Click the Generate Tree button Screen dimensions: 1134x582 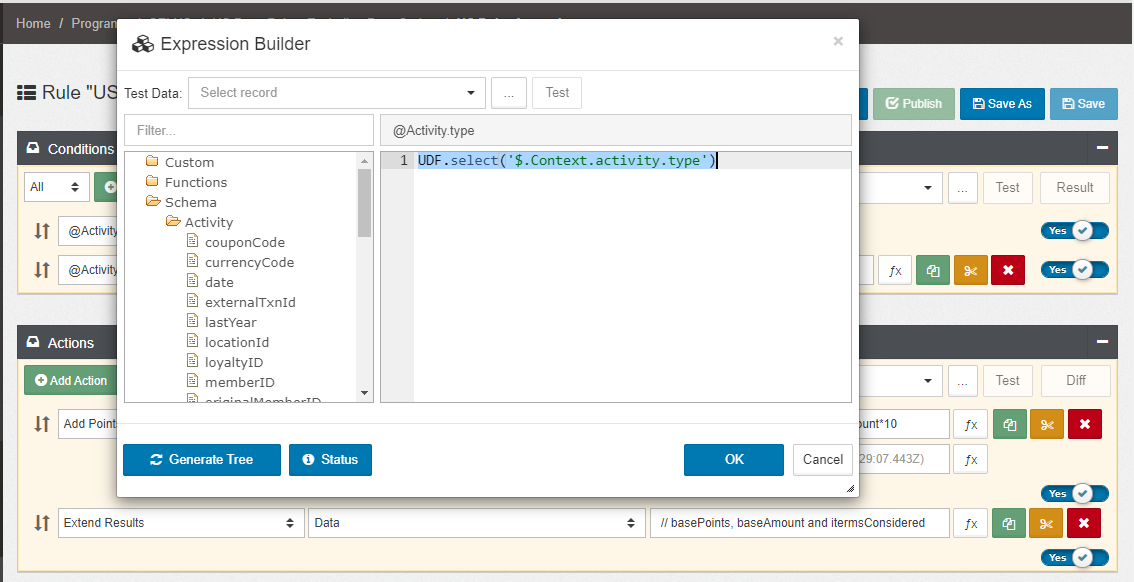pos(201,460)
